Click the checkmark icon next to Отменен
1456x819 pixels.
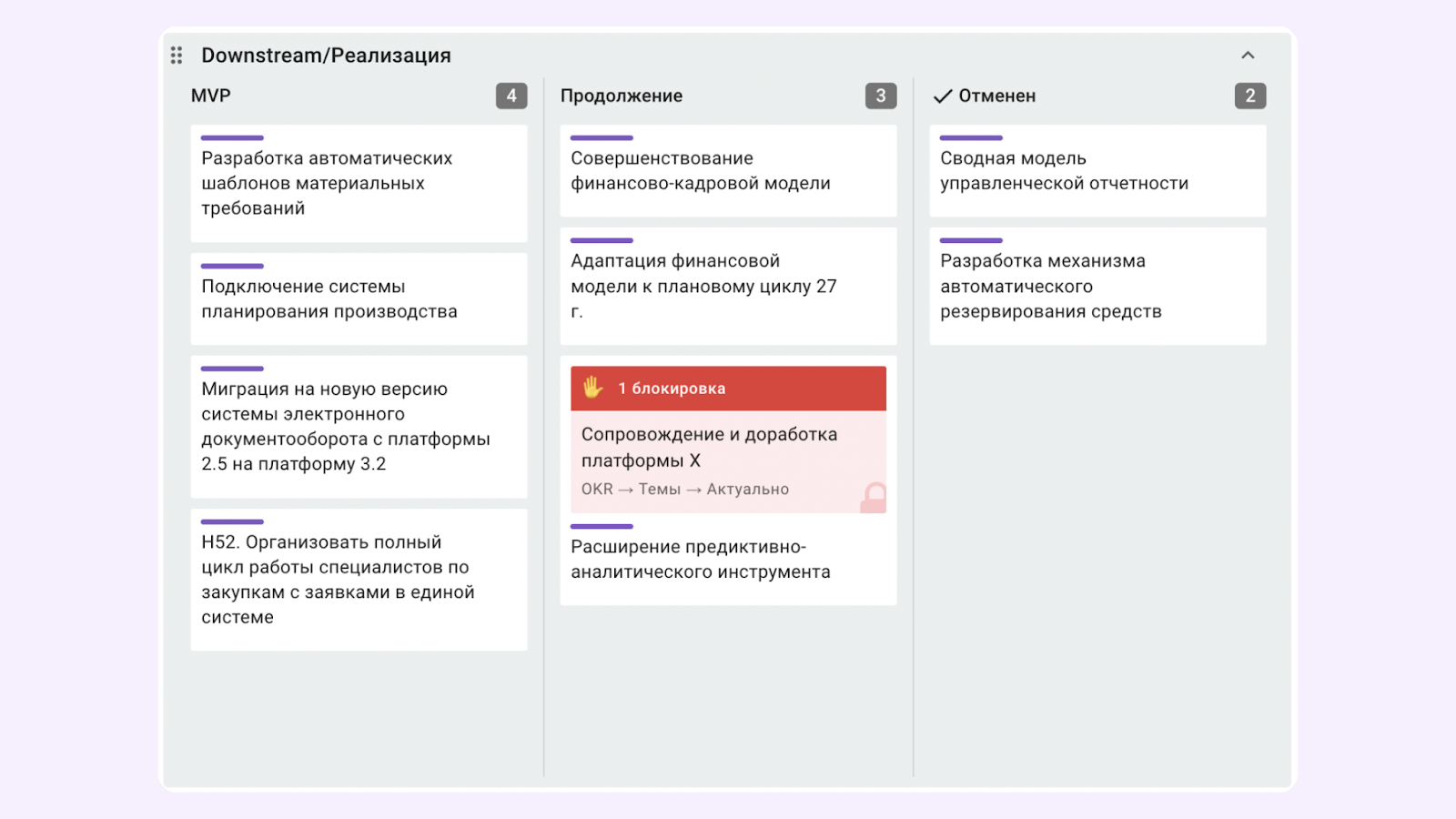click(943, 96)
